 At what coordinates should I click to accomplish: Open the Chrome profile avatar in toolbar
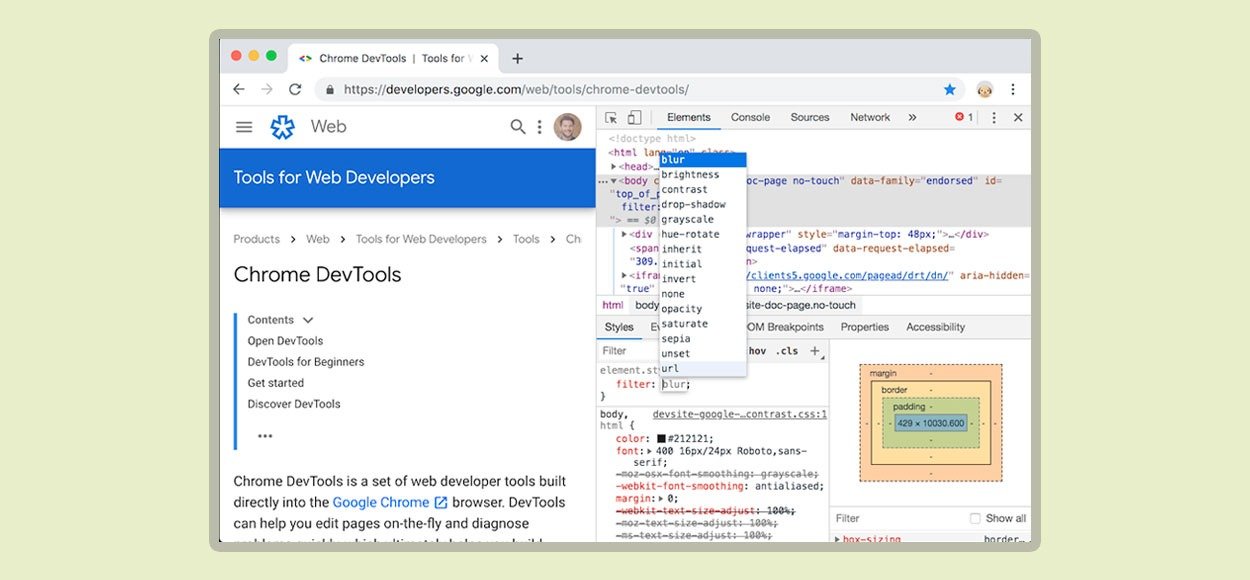click(x=985, y=89)
